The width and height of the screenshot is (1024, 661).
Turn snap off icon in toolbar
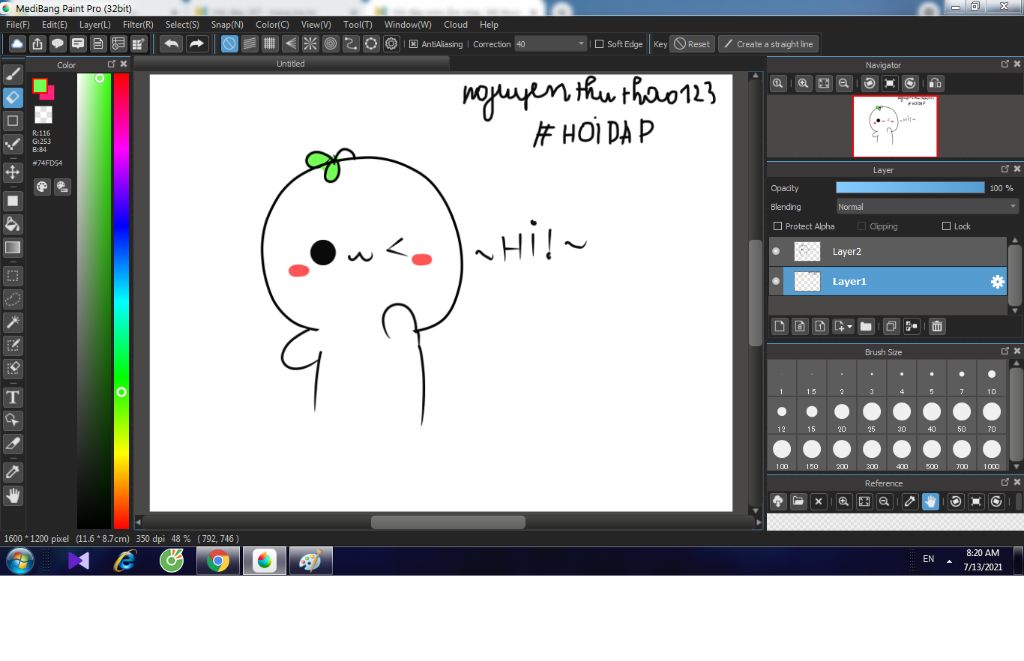[229, 44]
